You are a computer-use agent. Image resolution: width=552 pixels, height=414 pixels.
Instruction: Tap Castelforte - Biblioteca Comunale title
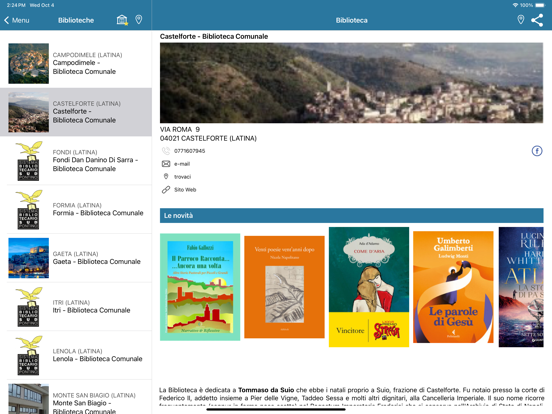point(214,36)
